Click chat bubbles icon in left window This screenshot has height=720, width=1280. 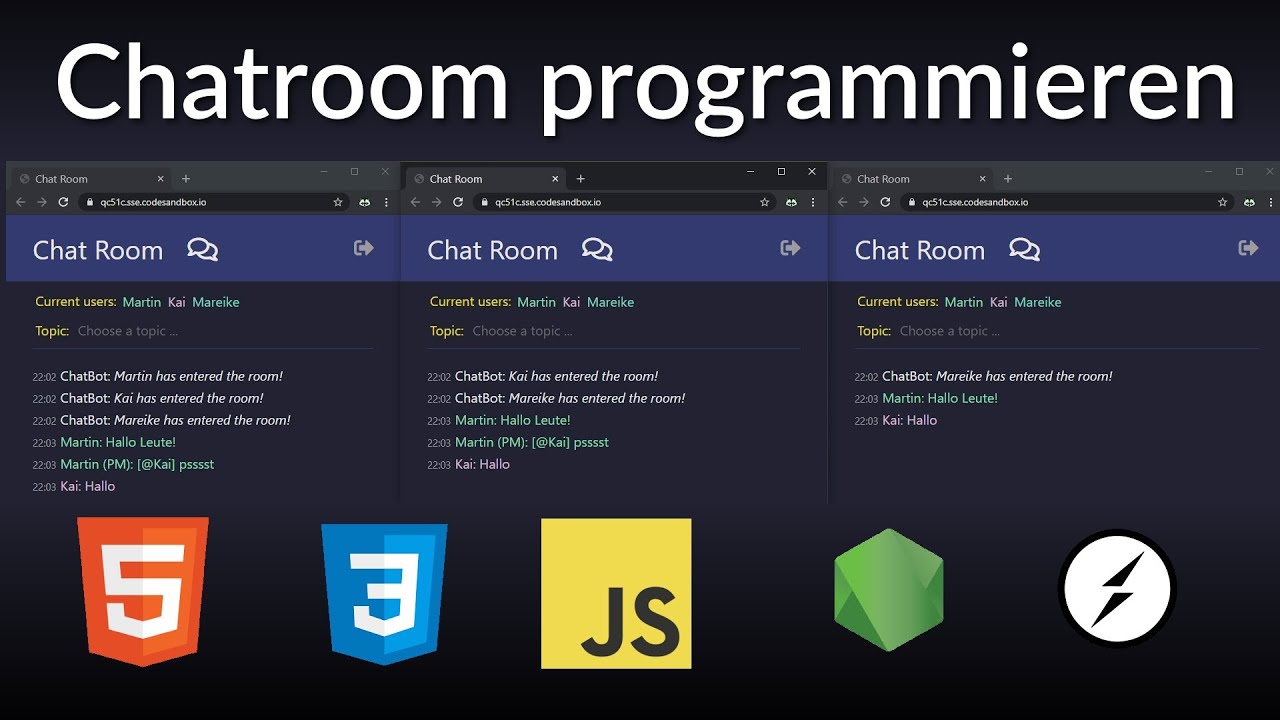203,249
